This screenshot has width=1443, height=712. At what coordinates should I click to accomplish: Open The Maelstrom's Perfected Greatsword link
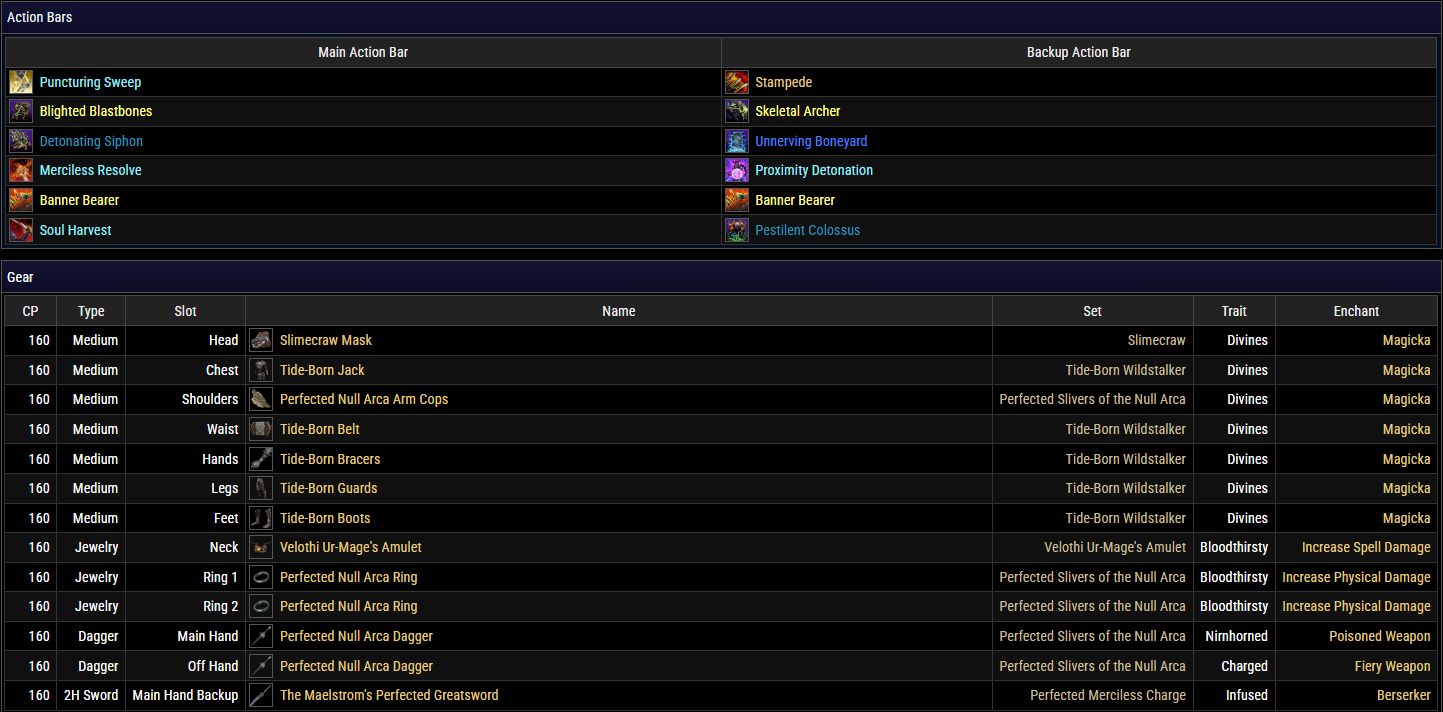tap(389, 695)
